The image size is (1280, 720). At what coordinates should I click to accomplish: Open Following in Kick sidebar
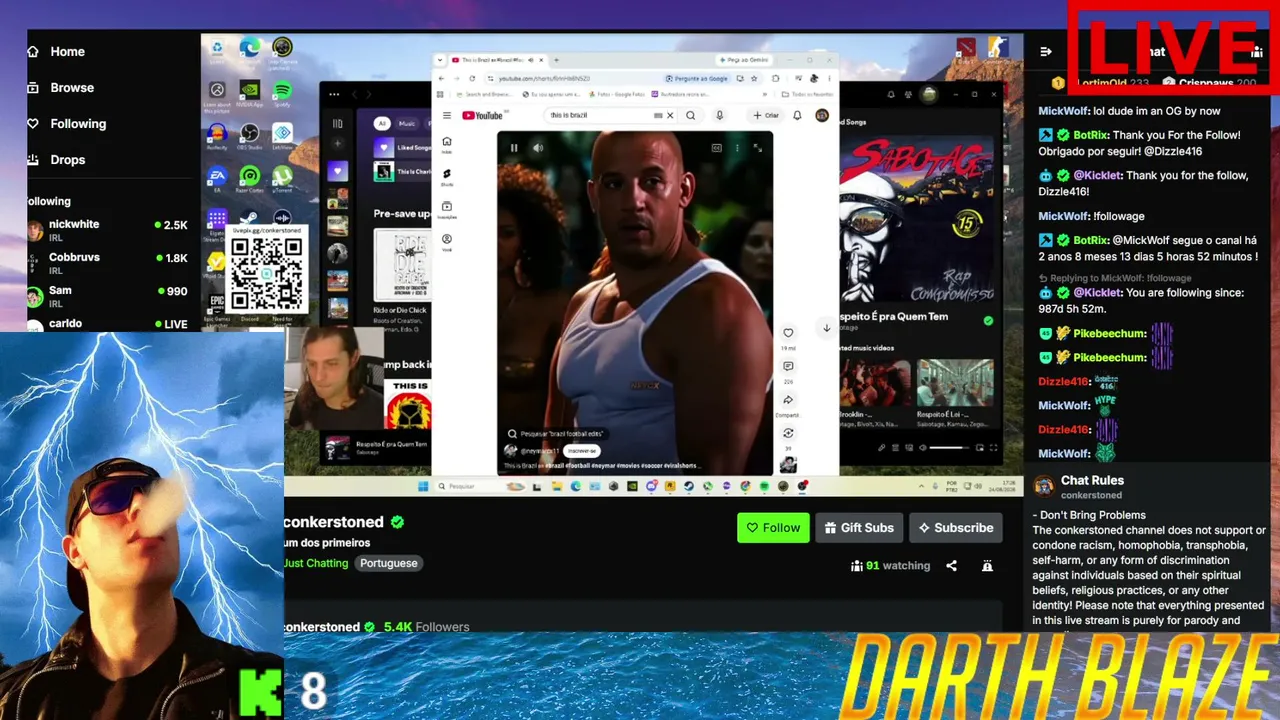tap(66, 124)
